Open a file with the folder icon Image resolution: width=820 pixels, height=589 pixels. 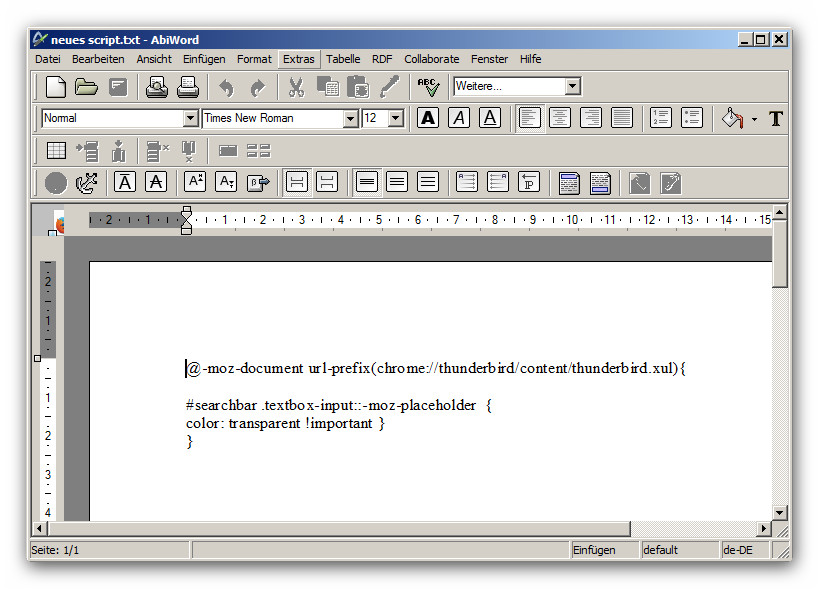(86, 87)
